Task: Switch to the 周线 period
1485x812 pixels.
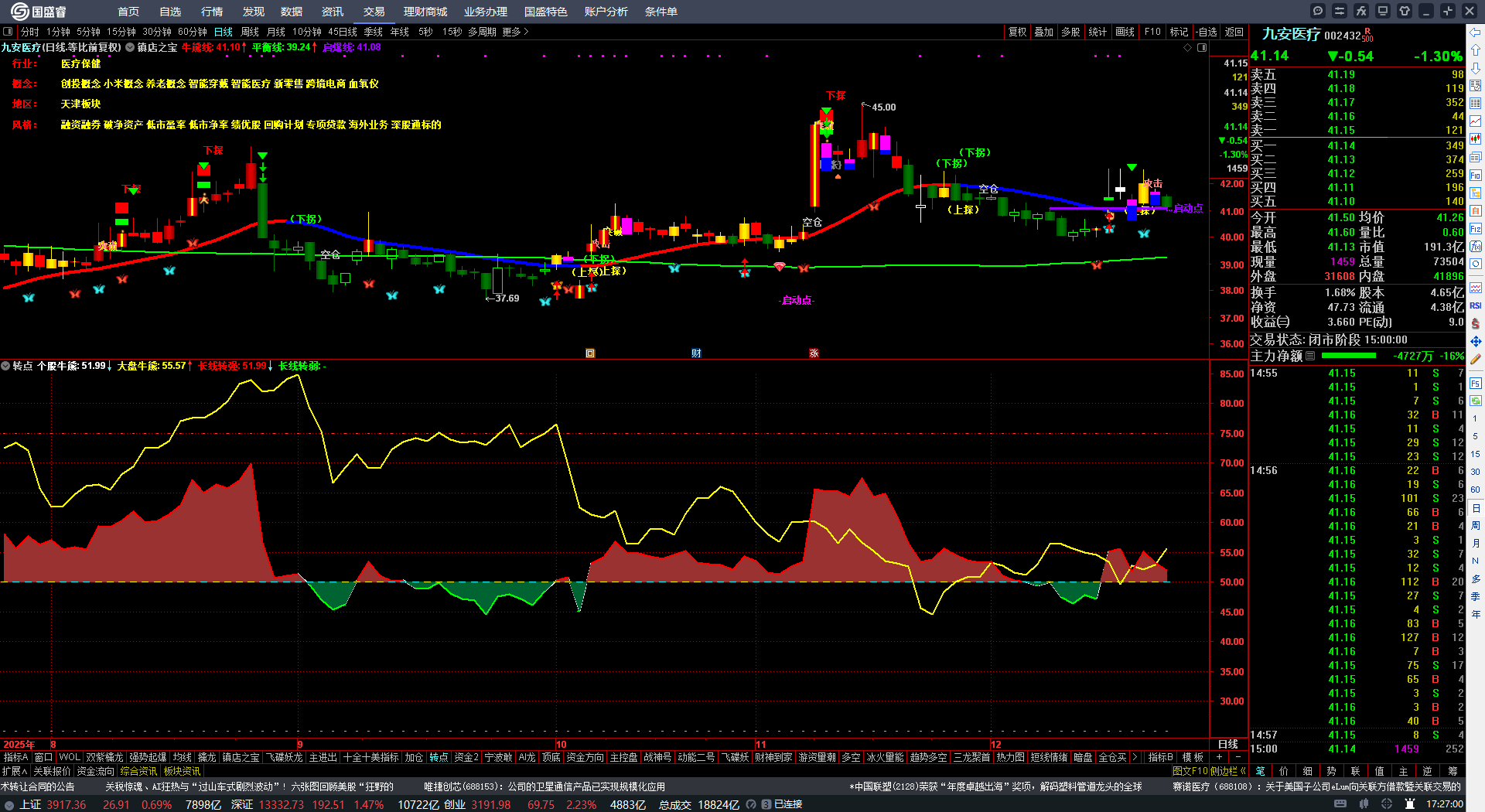Action: coord(250,32)
